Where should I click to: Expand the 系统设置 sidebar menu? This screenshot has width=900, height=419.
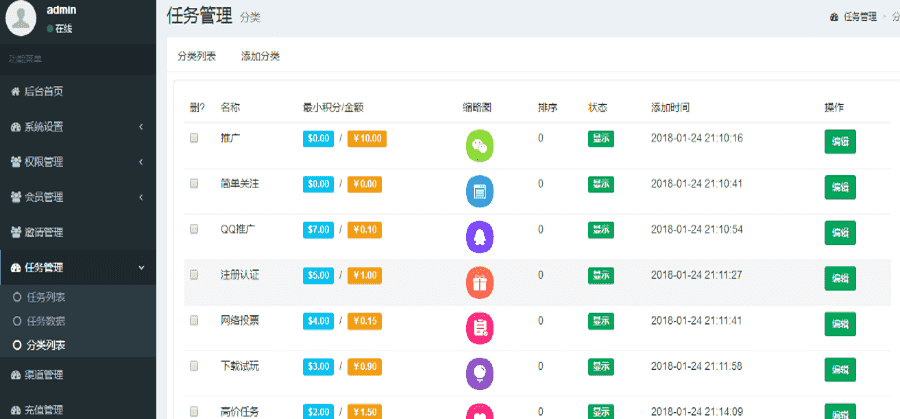coord(77,127)
